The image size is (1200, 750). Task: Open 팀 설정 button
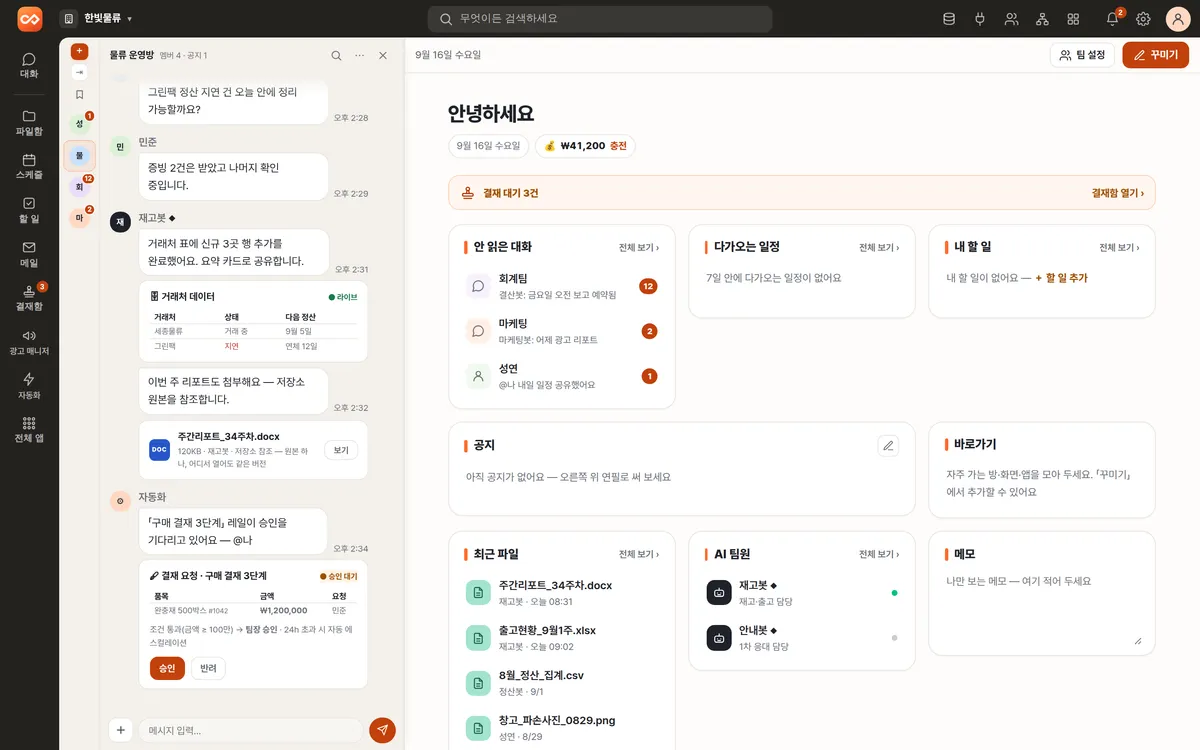point(1082,55)
